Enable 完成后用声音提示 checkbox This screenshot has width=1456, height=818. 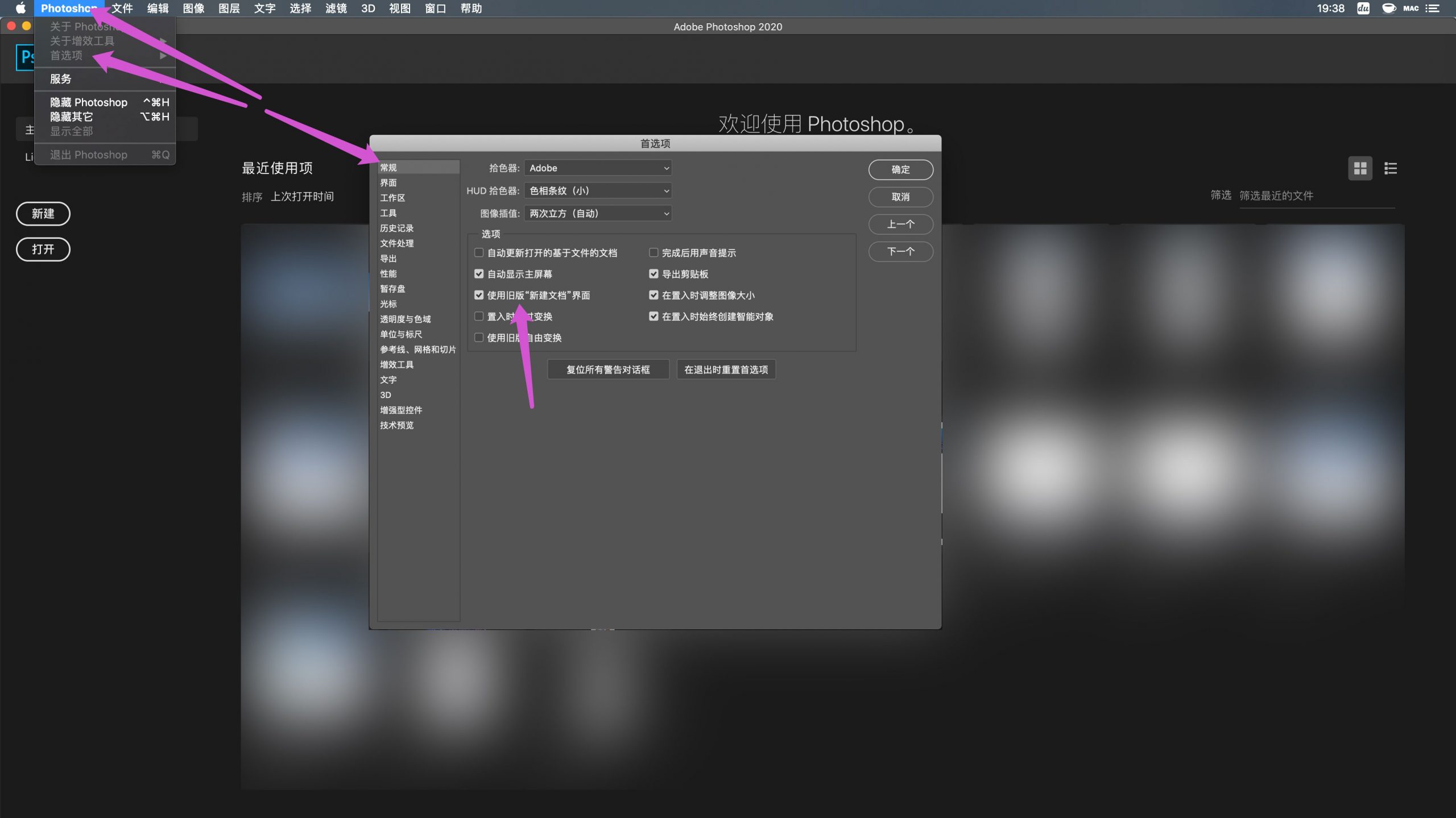click(x=653, y=252)
